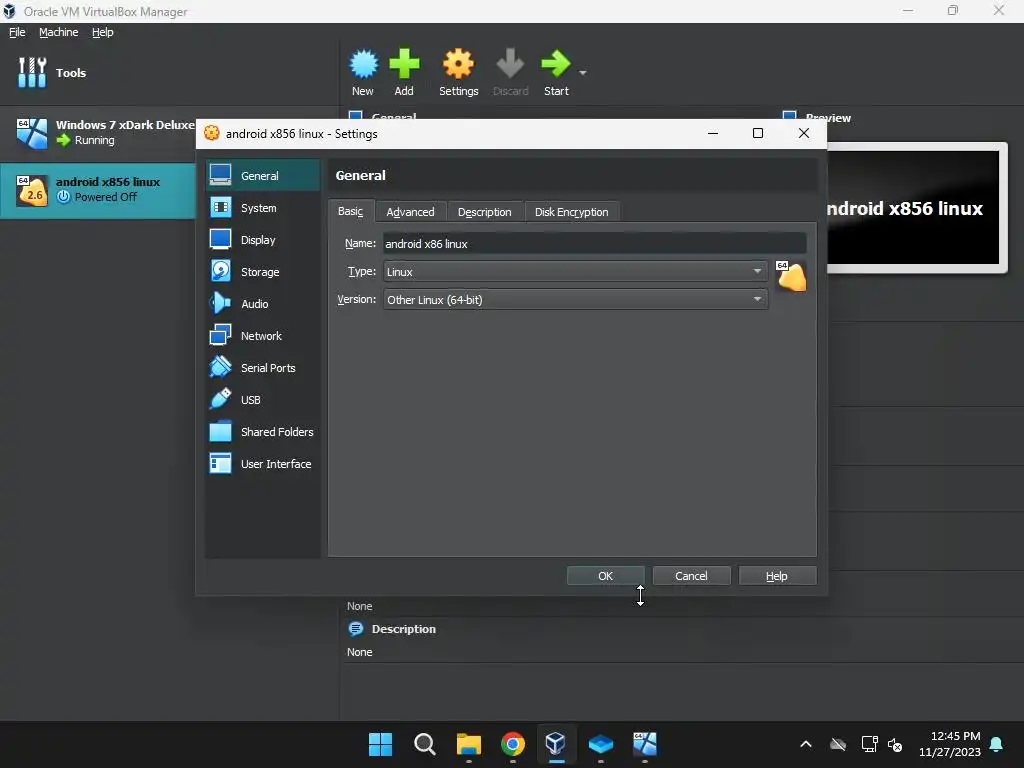Maximize the Settings dialog window
The width and height of the screenshot is (1024, 768).
[x=758, y=133]
